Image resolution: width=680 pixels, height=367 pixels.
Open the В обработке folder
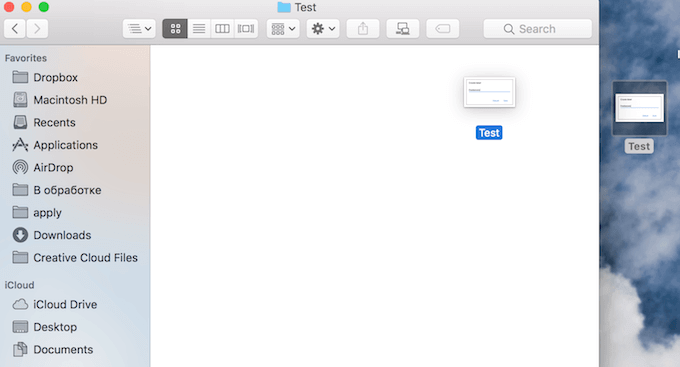(67, 190)
